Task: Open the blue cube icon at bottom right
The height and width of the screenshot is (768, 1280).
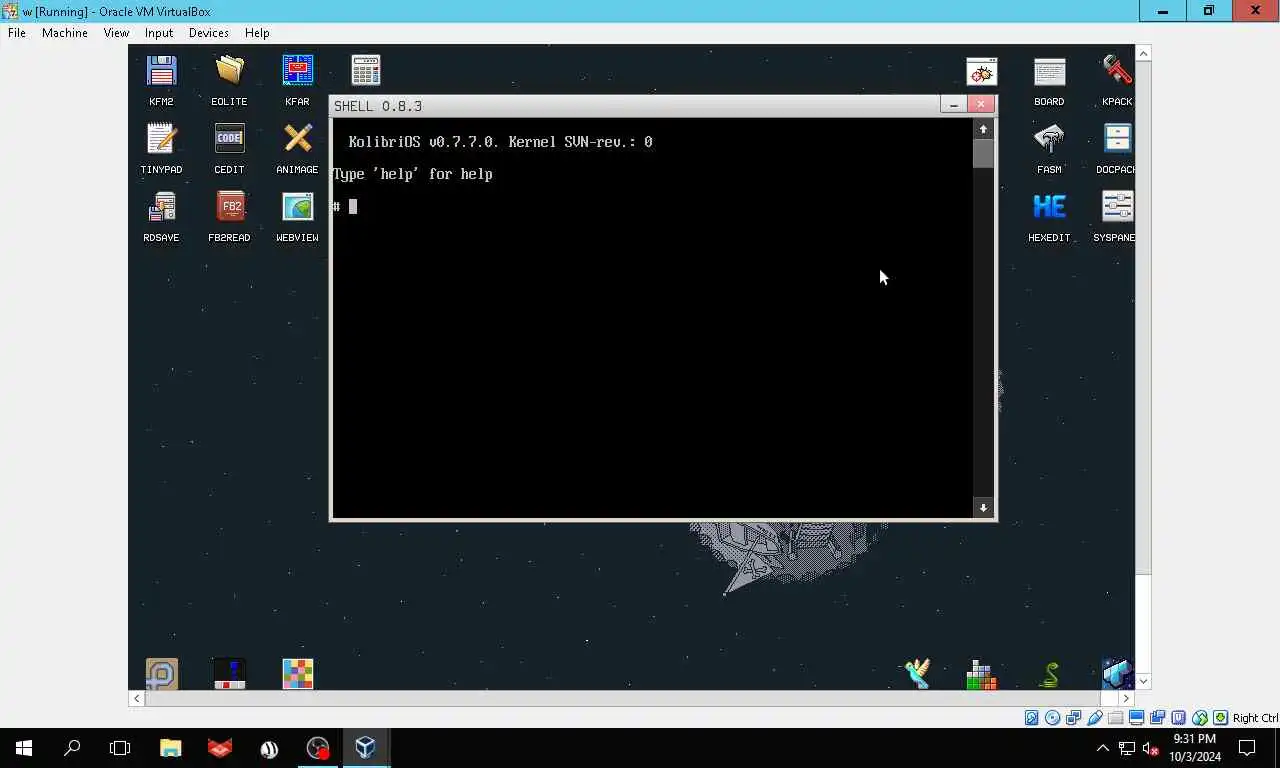Action: [1117, 674]
